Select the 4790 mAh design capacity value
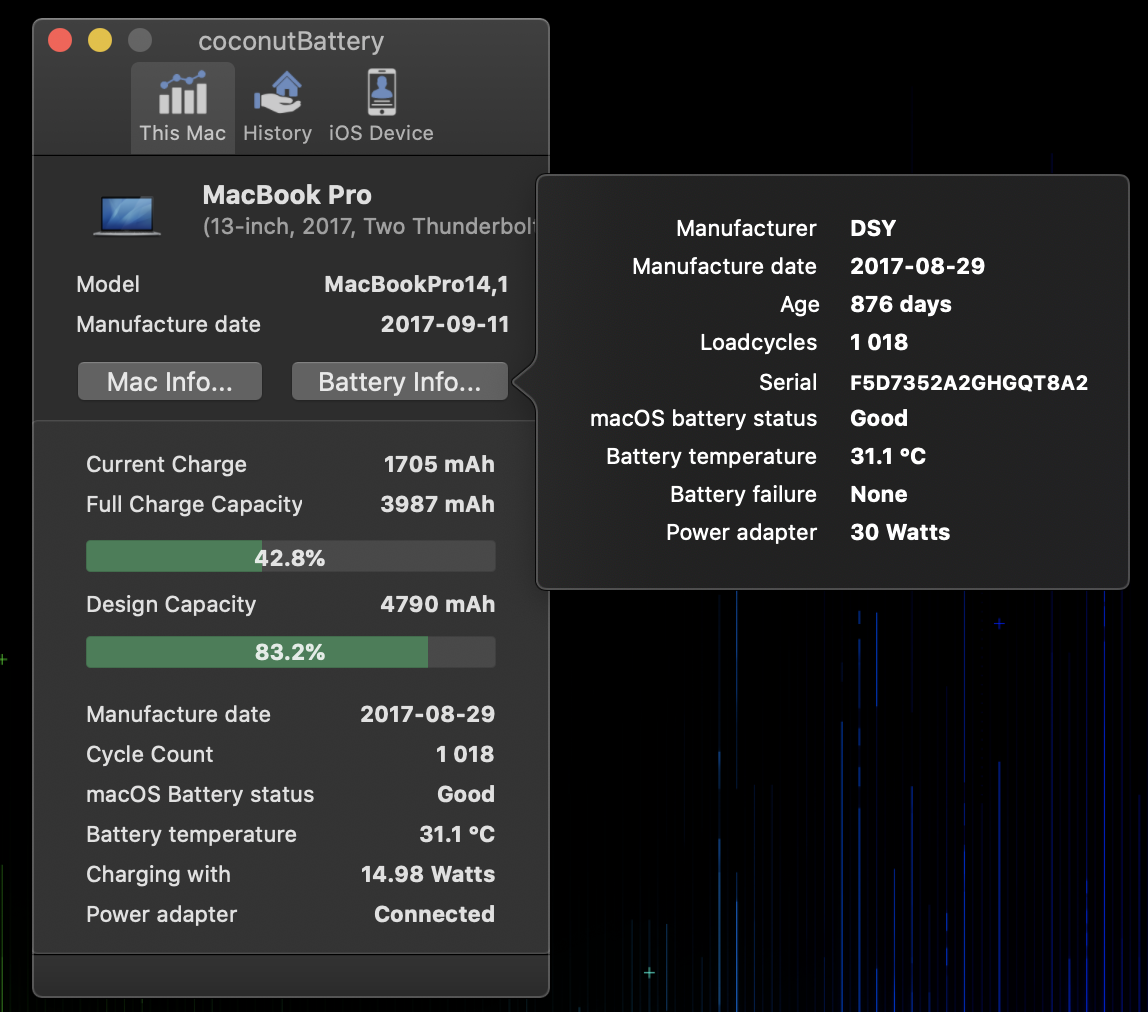This screenshot has height=1012, width=1148. point(438,604)
